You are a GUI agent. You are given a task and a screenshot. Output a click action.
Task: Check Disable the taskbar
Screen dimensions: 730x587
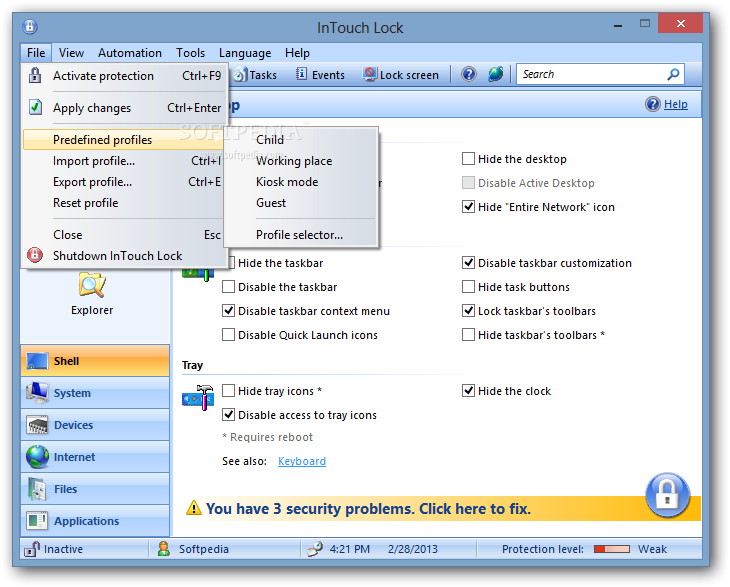click(x=228, y=287)
